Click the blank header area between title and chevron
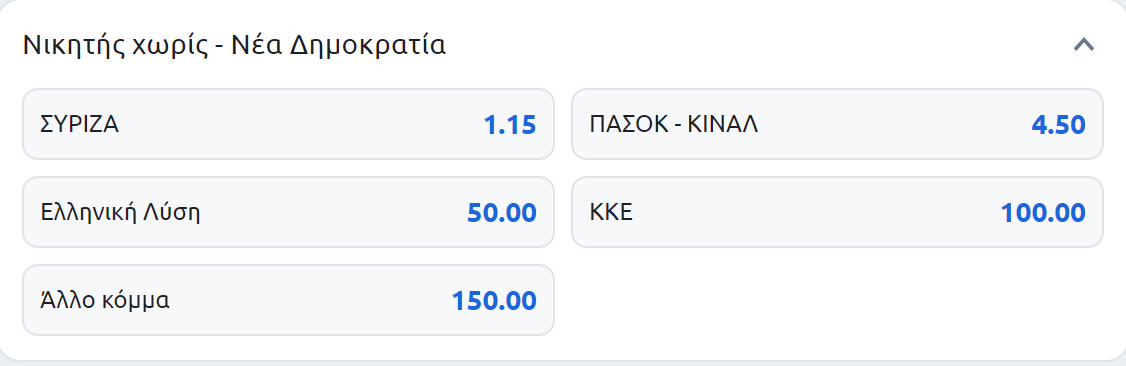The height and width of the screenshot is (366, 1126). (x=759, y=45)
